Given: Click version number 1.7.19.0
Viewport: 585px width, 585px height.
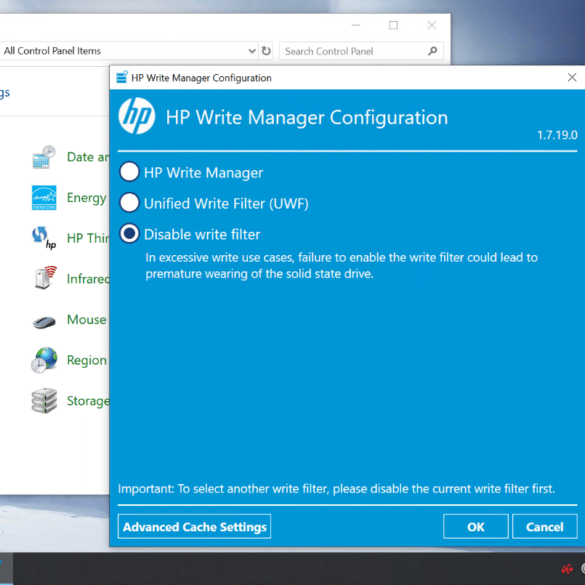Looking at the screenshot, I should (557, 135).
